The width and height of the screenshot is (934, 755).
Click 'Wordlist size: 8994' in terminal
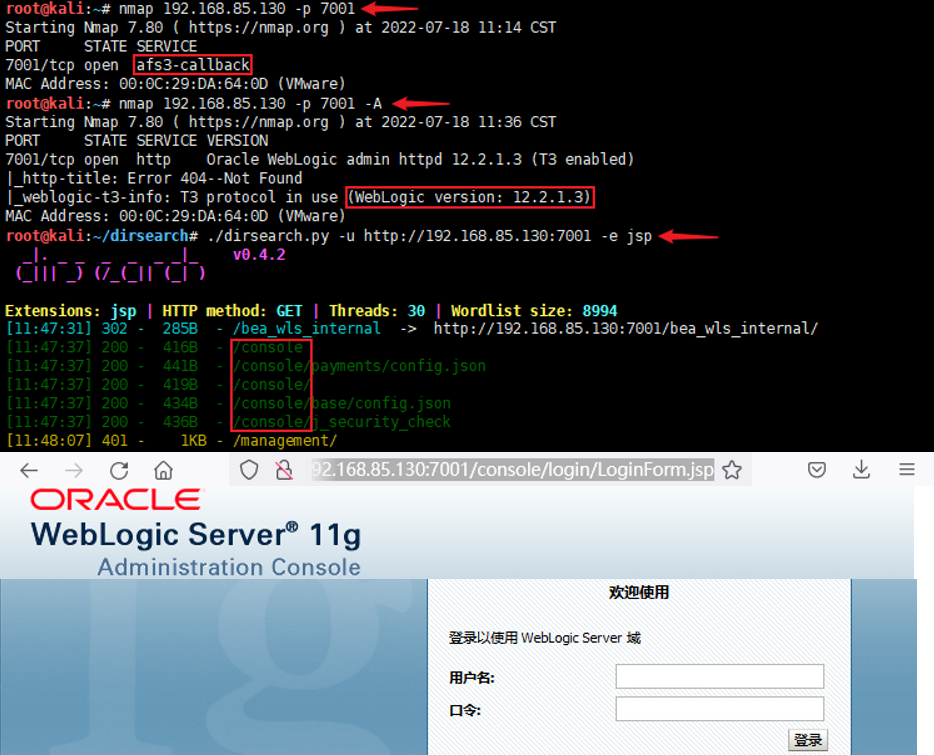click(x=534, y=310)
